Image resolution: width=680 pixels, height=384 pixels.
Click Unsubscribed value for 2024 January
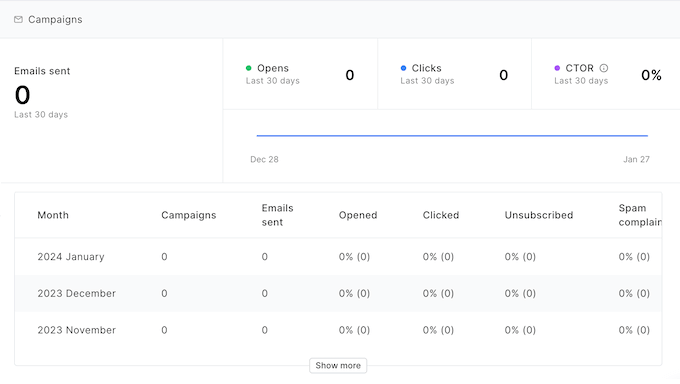(x=520, y=257)
